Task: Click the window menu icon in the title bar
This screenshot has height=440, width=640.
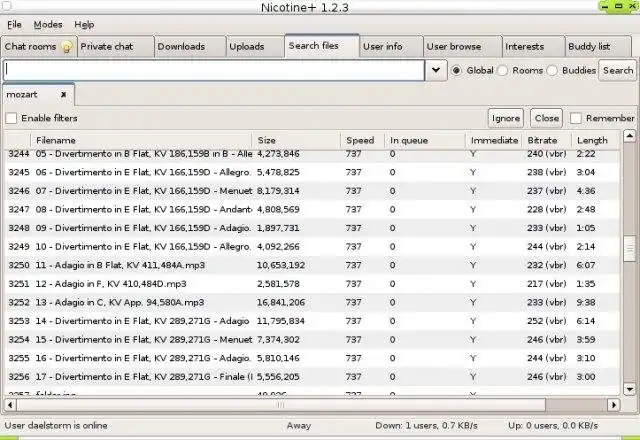Action: coord(7,5)
